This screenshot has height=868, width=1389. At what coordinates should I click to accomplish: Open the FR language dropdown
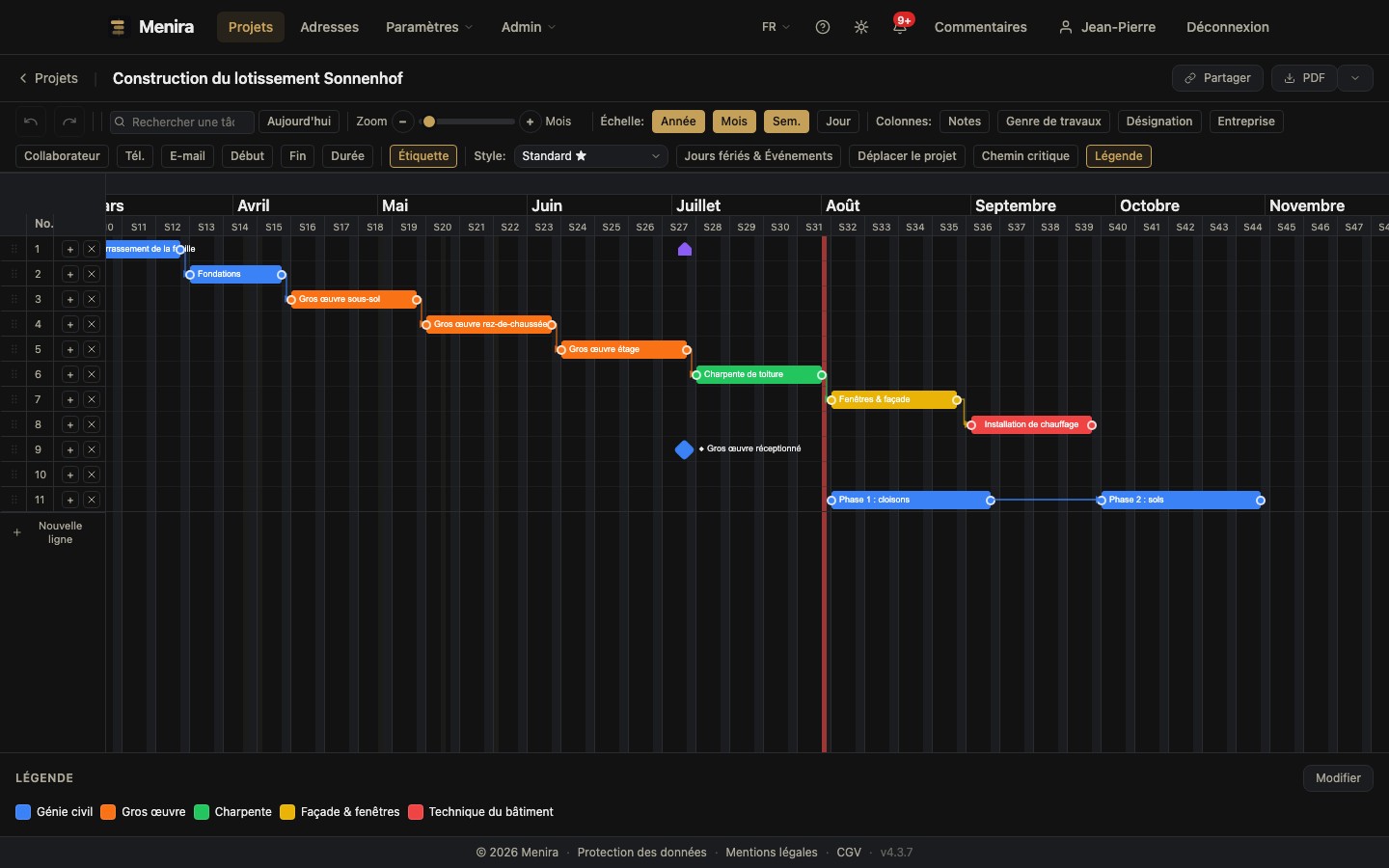(x=776, y=27)
